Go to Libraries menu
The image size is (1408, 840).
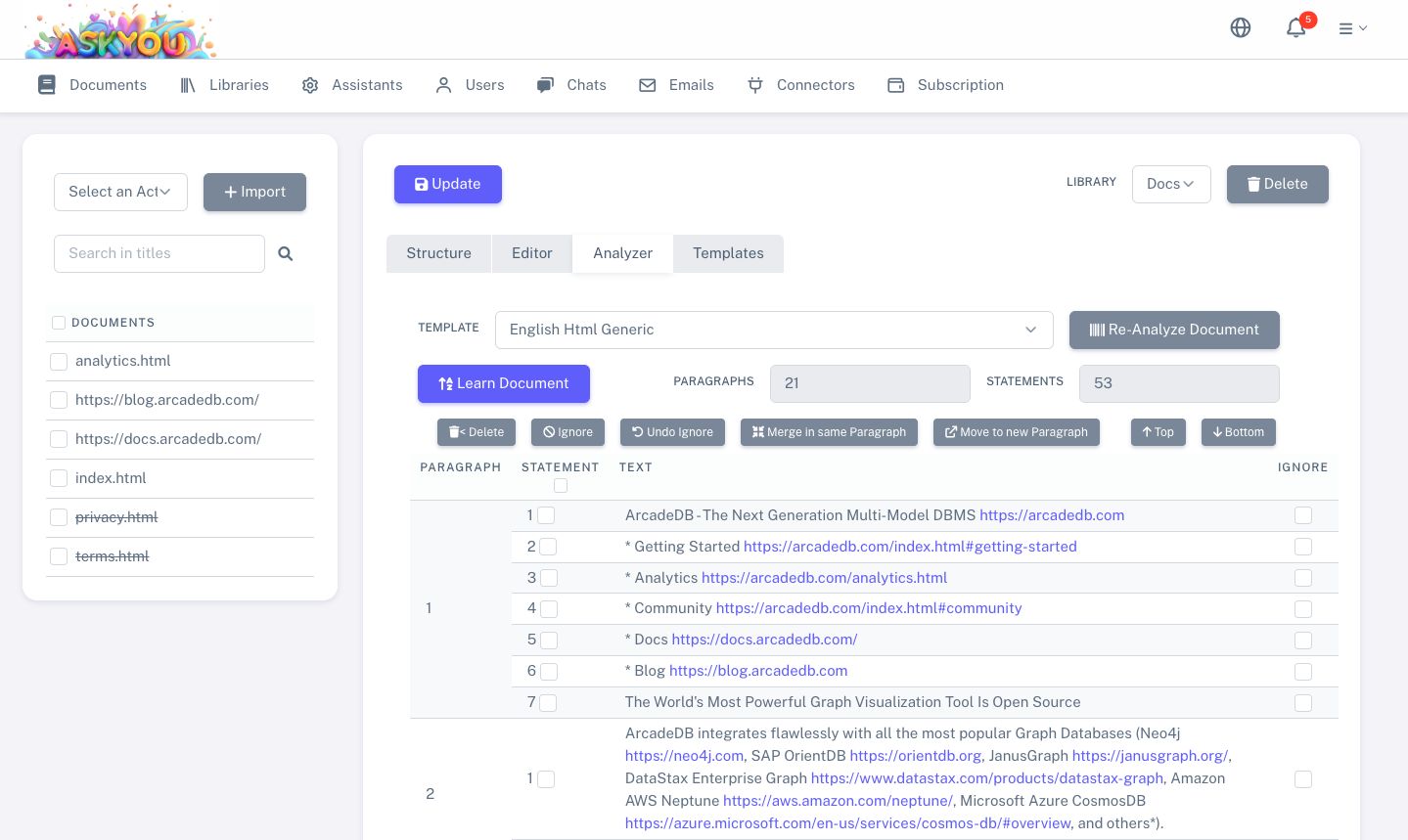point(239,85)
